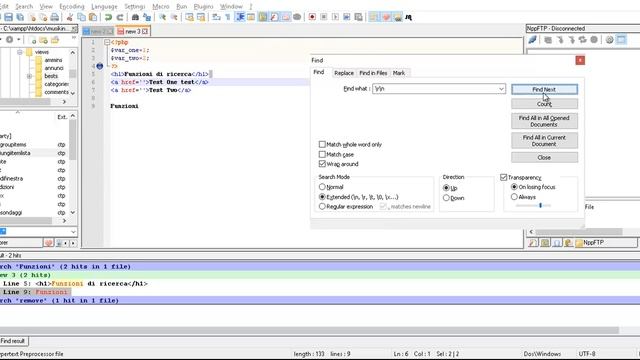Click the Find result horizontal scrollbar
Image resolution: width=640 pixels, height=360 pixels.
click(309, 330)
